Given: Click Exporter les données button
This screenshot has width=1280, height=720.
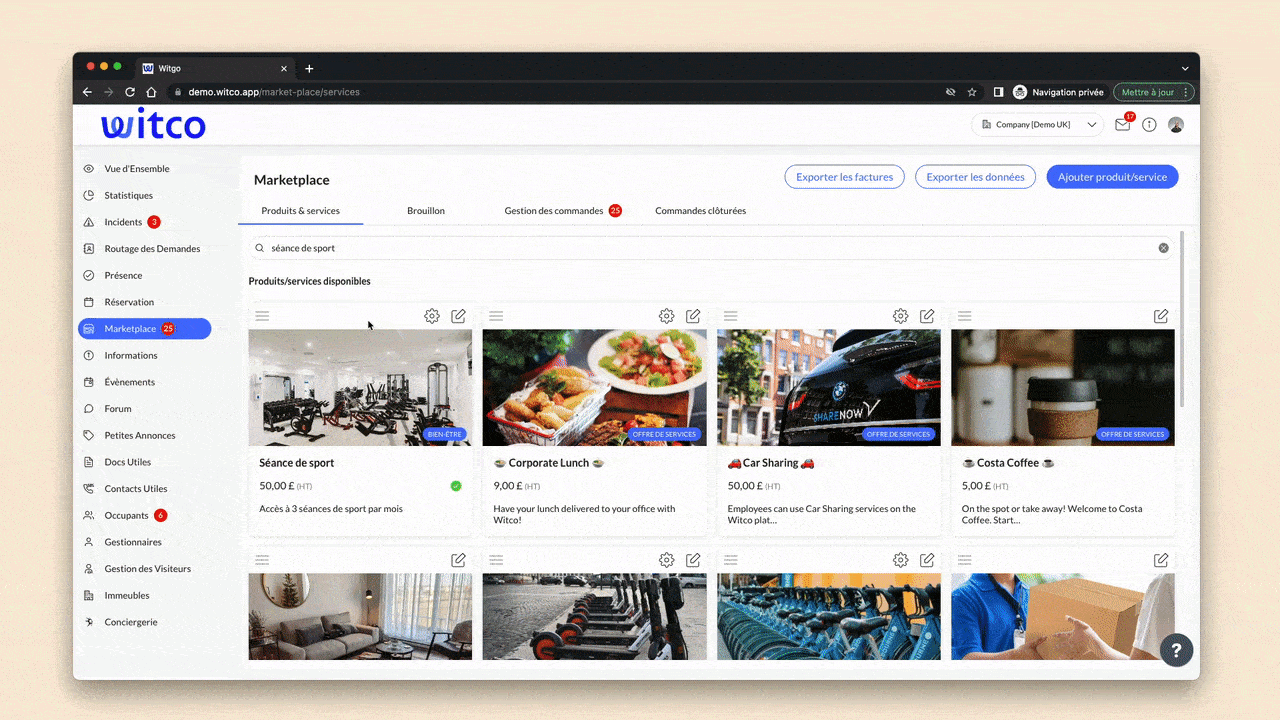Looking at the screenshot, I should 975,177.
